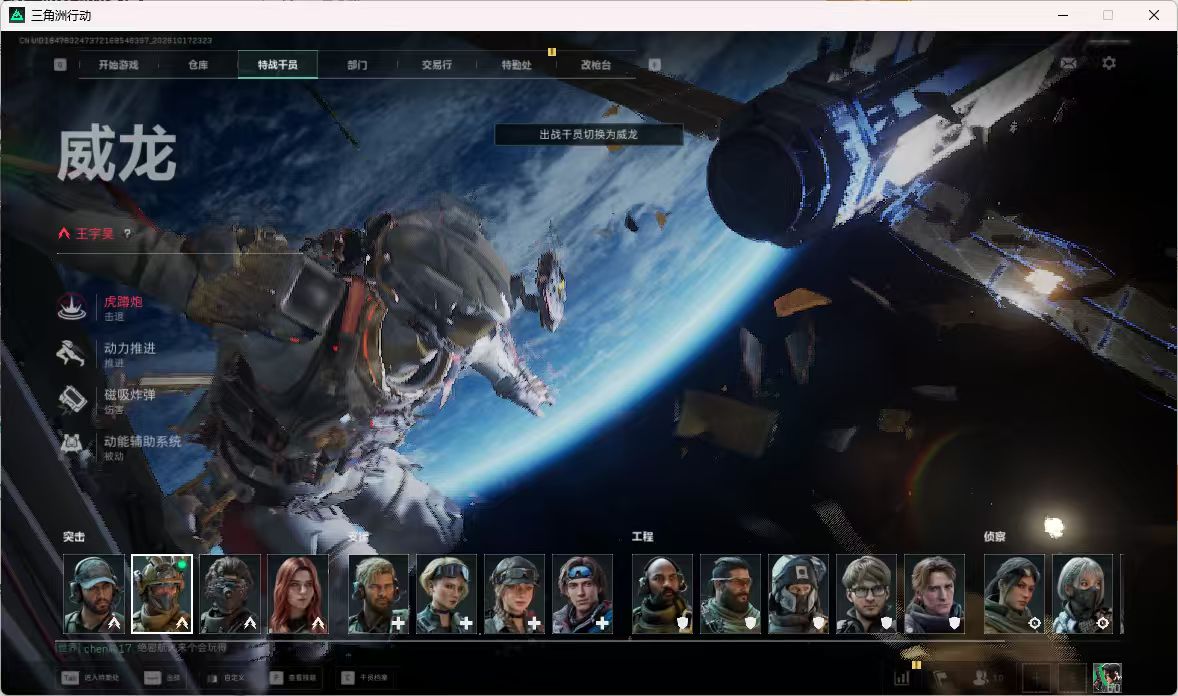This screenshot has height=696, width=1178.
Task: Select the 磁吸炸弹 skill icon
Action: click(72, 400)
